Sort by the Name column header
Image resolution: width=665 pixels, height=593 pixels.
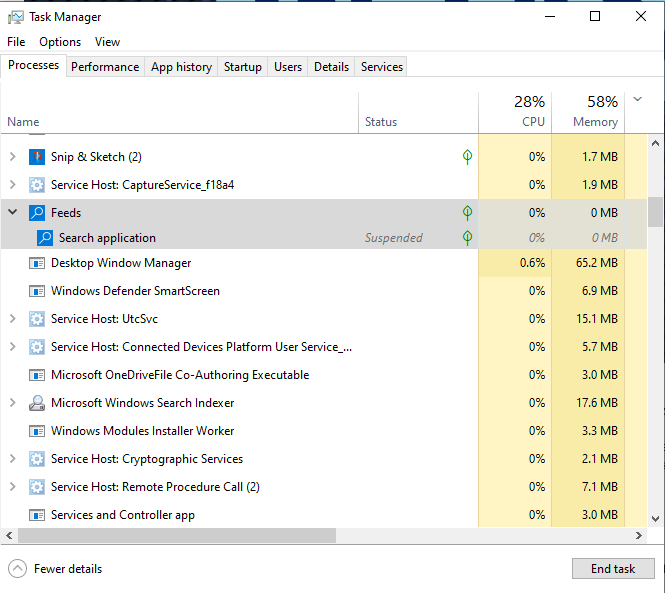pos(179,112)
